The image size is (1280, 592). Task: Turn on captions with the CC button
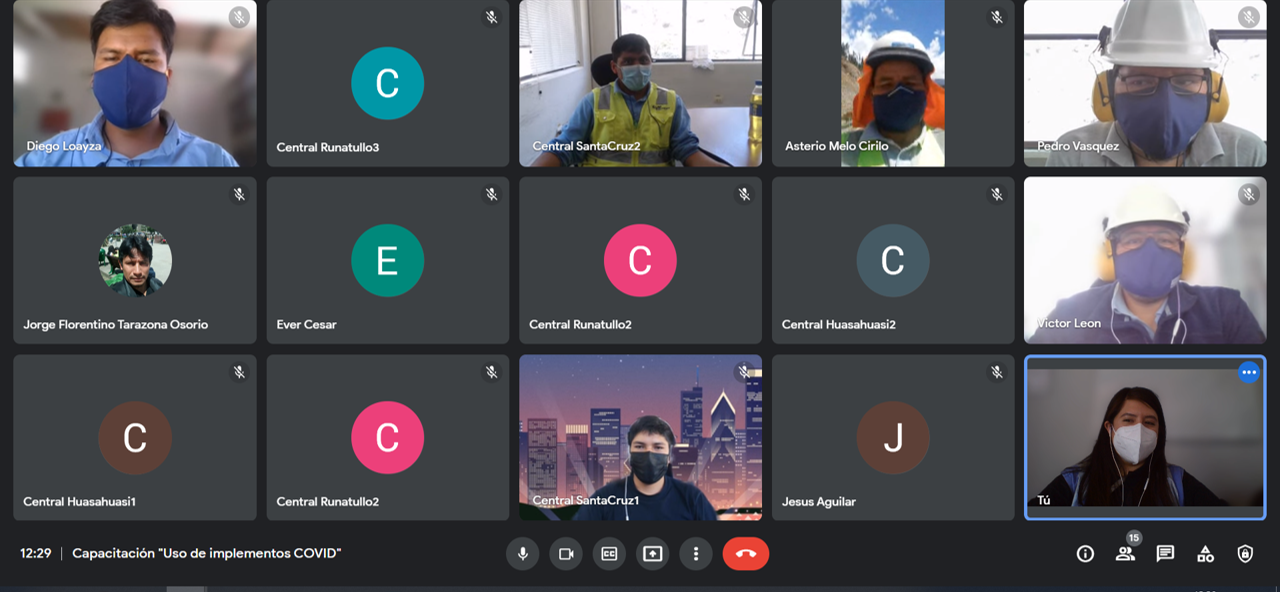click(609, 553)
